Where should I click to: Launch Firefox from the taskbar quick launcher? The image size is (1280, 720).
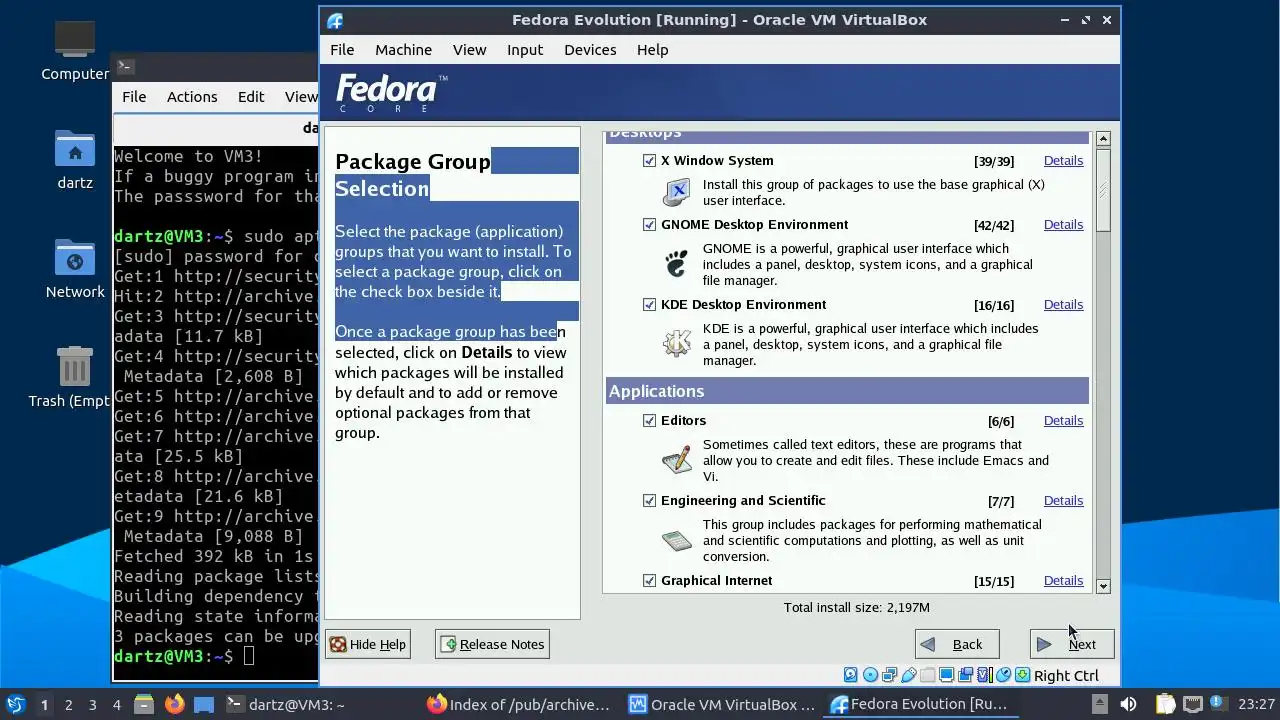pyautogui.click(x=175, y=704)
